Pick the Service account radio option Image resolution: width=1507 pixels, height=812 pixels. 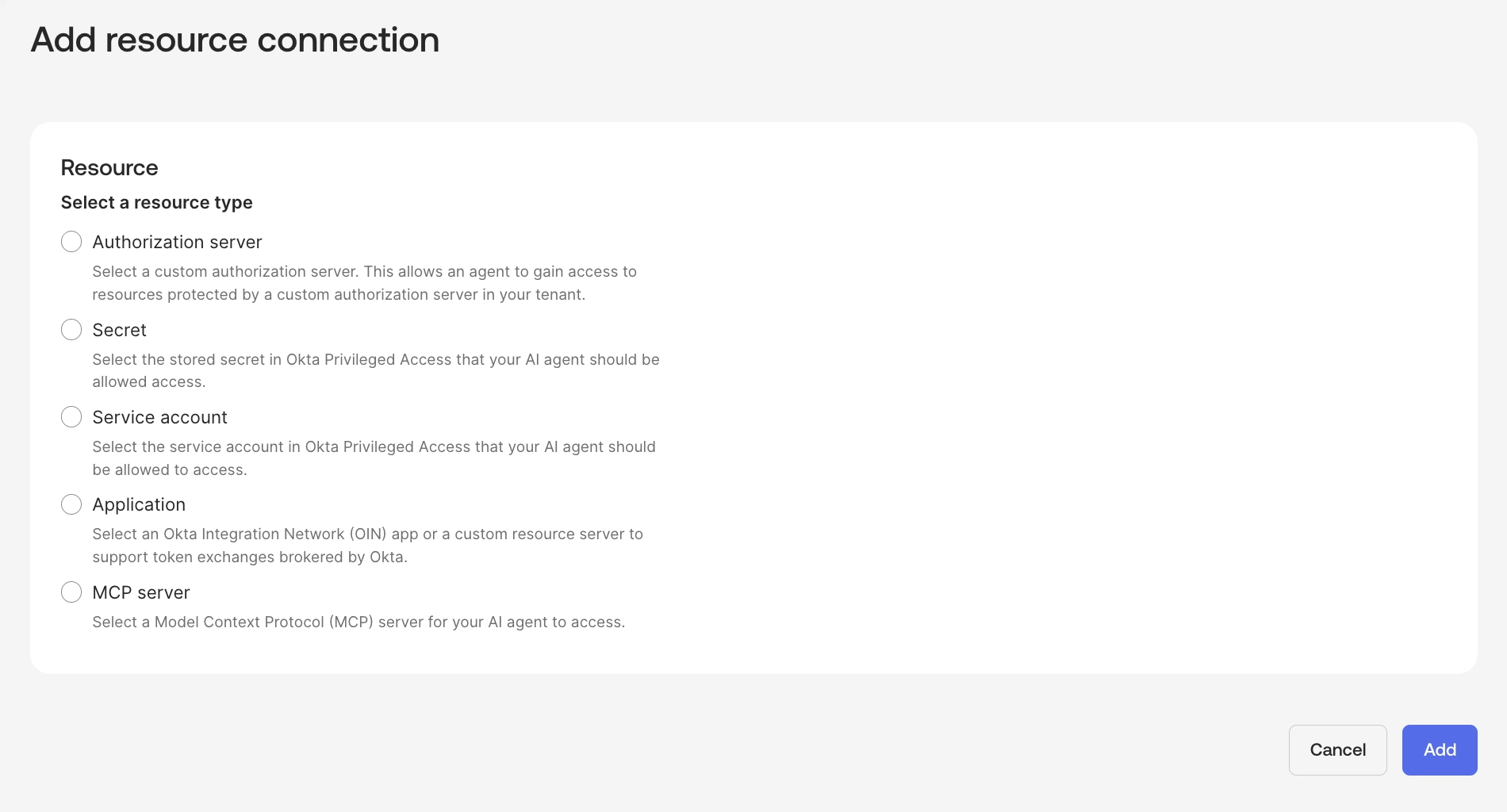(71, 417)
